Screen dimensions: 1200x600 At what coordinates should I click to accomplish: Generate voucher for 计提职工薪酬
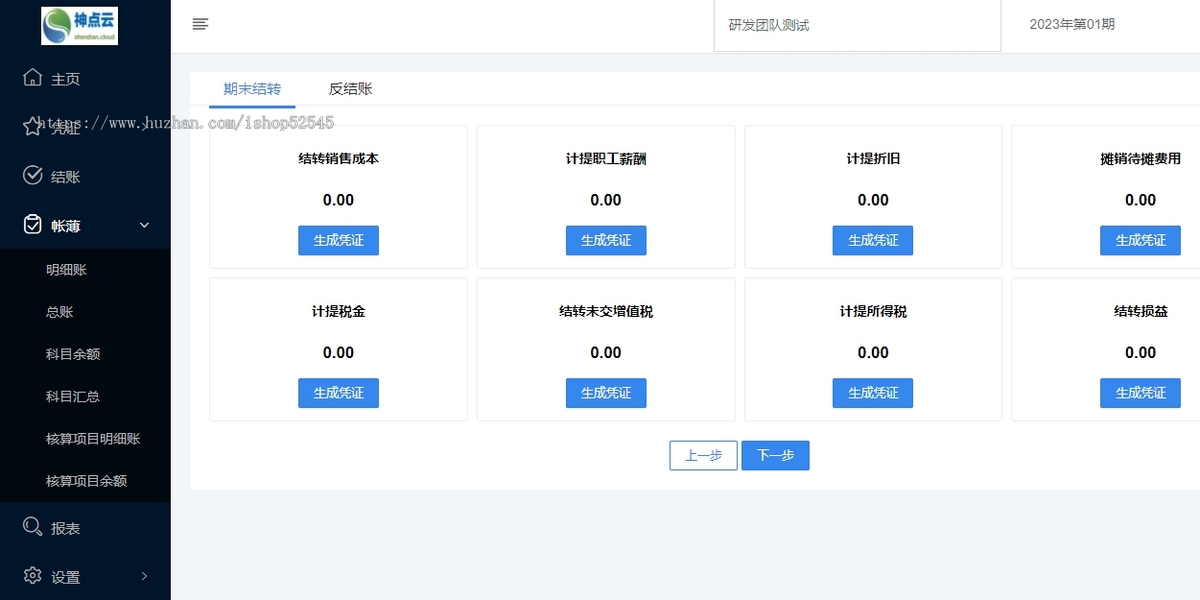click(606, 240)
